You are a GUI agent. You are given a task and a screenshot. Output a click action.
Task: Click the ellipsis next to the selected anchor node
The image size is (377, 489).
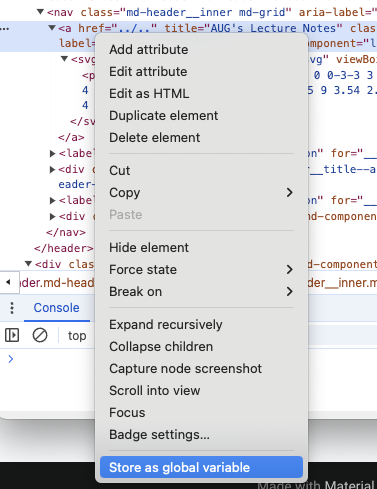5,29
